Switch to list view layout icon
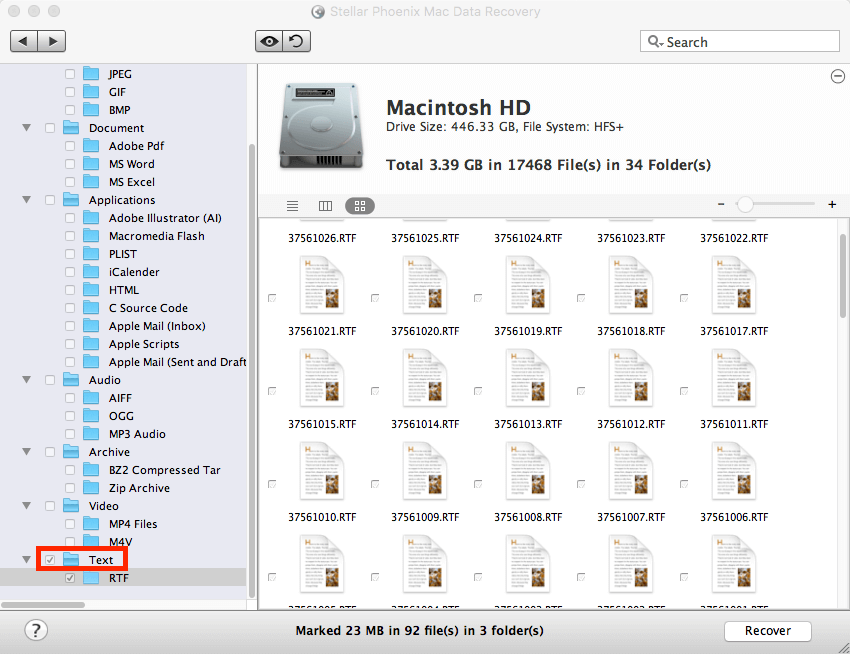Image resolution: width=850 pixels, height=654 pixels. point(292,206)
